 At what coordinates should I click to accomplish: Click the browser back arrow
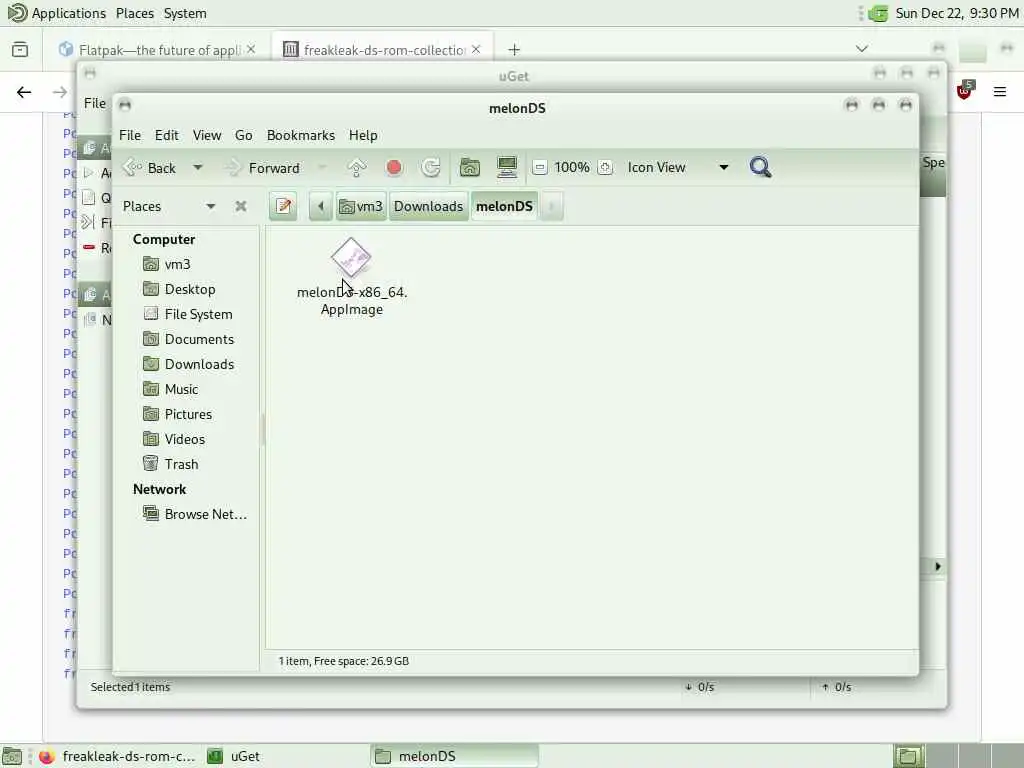pos(24,92)
